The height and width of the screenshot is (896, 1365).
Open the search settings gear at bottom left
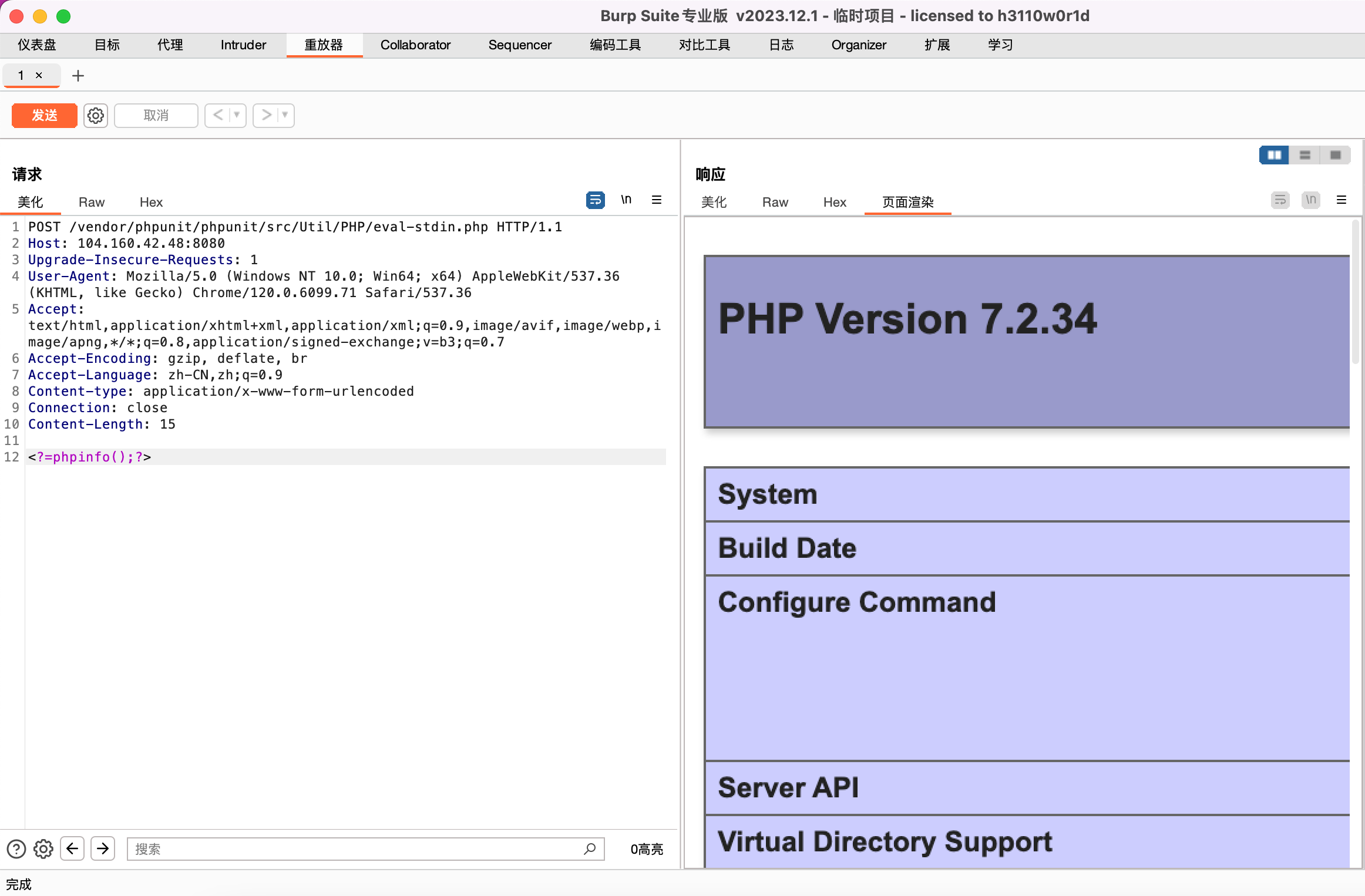[43, 848]
